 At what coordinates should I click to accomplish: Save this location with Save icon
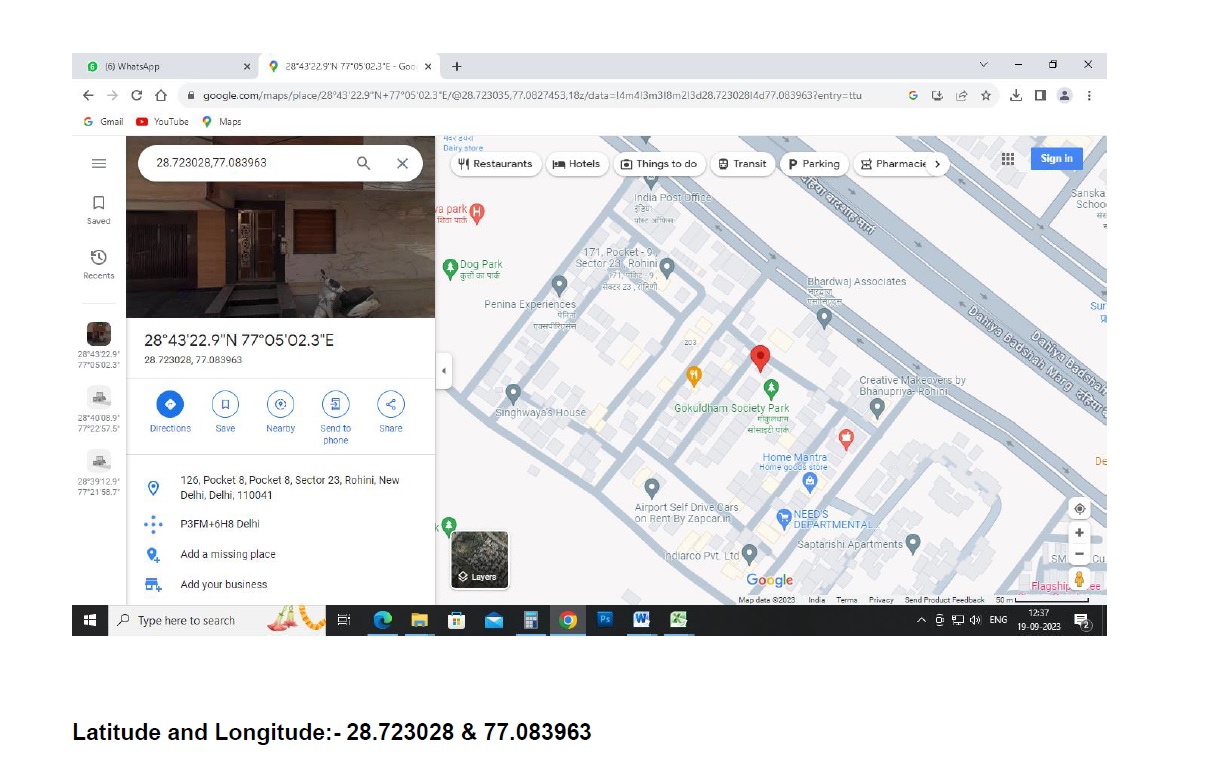[x=225, y=404]
